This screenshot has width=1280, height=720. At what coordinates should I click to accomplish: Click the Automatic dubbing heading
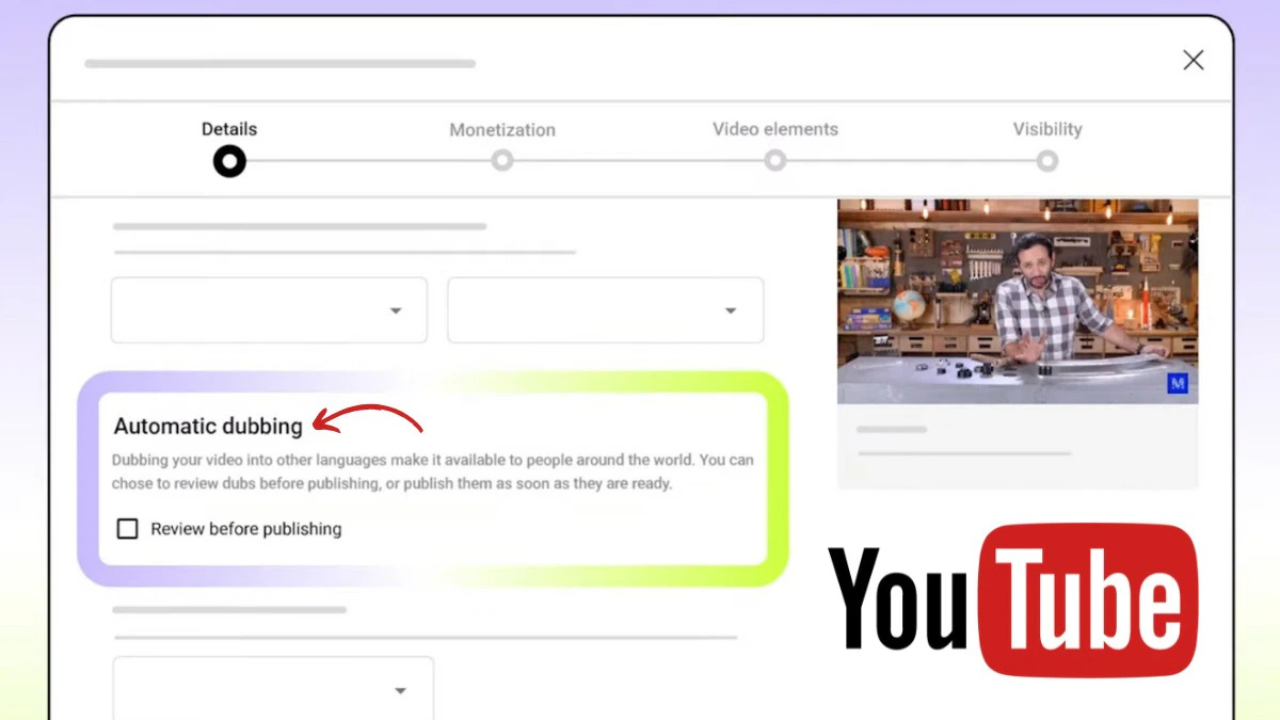click(208, 426)
